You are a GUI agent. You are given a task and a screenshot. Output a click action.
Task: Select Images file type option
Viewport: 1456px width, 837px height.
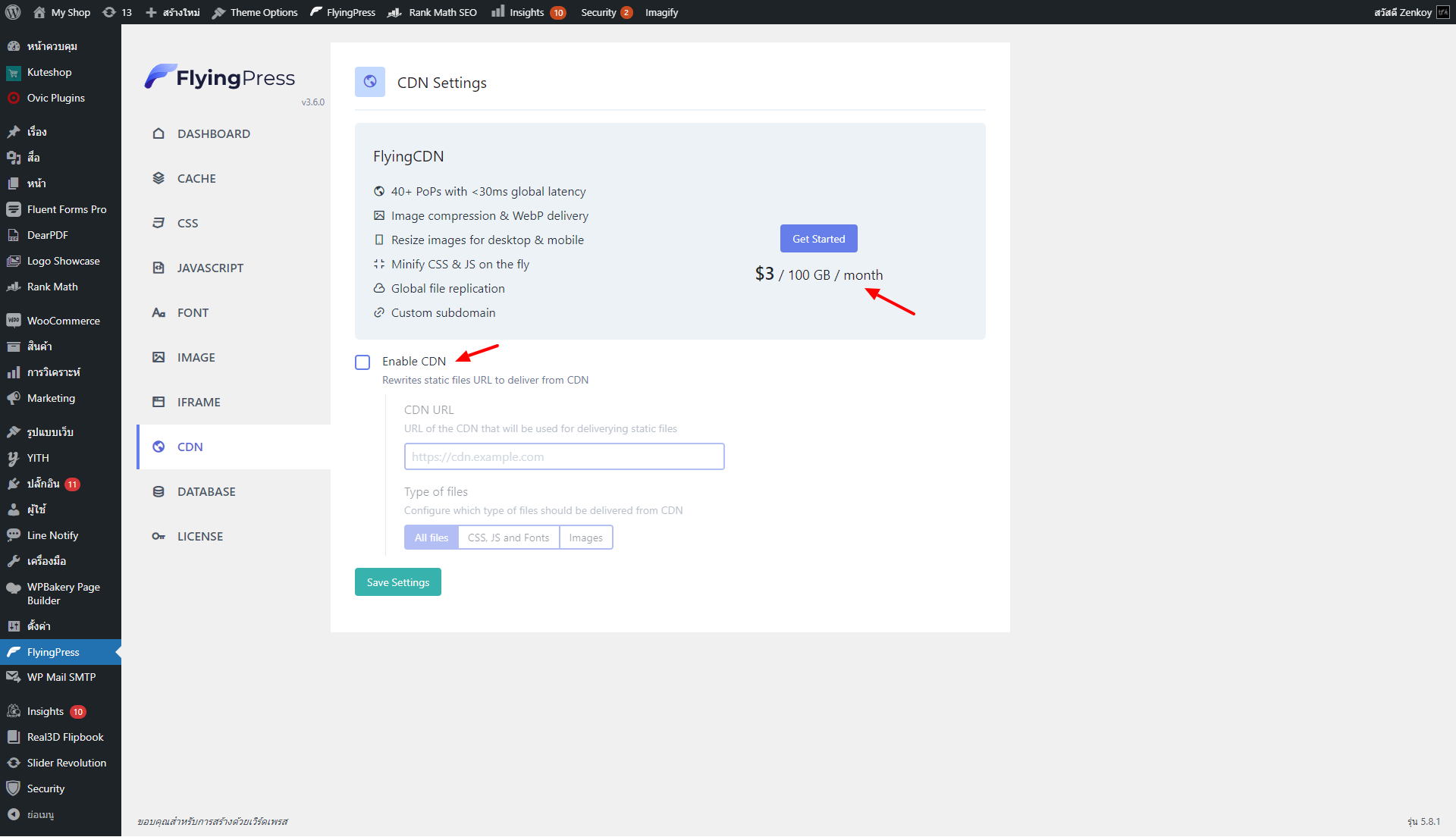tap(585, 538)
